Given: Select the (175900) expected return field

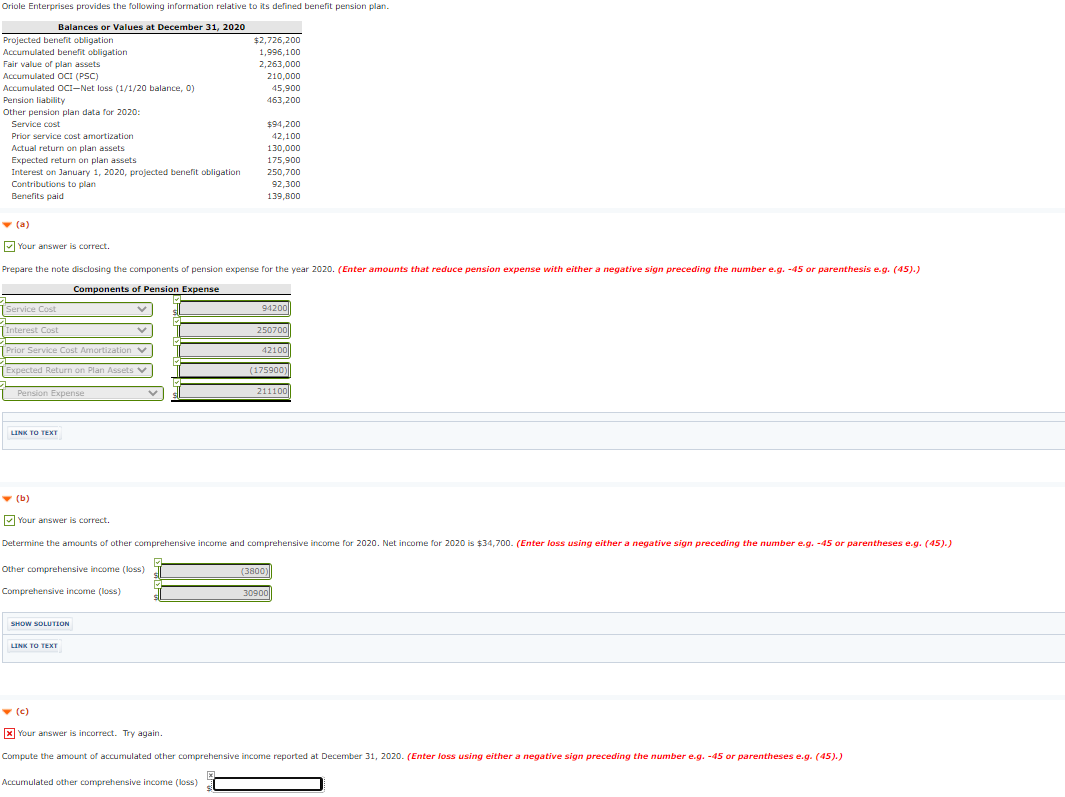Looking at the screenshot, I should pyautogui.click(x=234, y=370).
